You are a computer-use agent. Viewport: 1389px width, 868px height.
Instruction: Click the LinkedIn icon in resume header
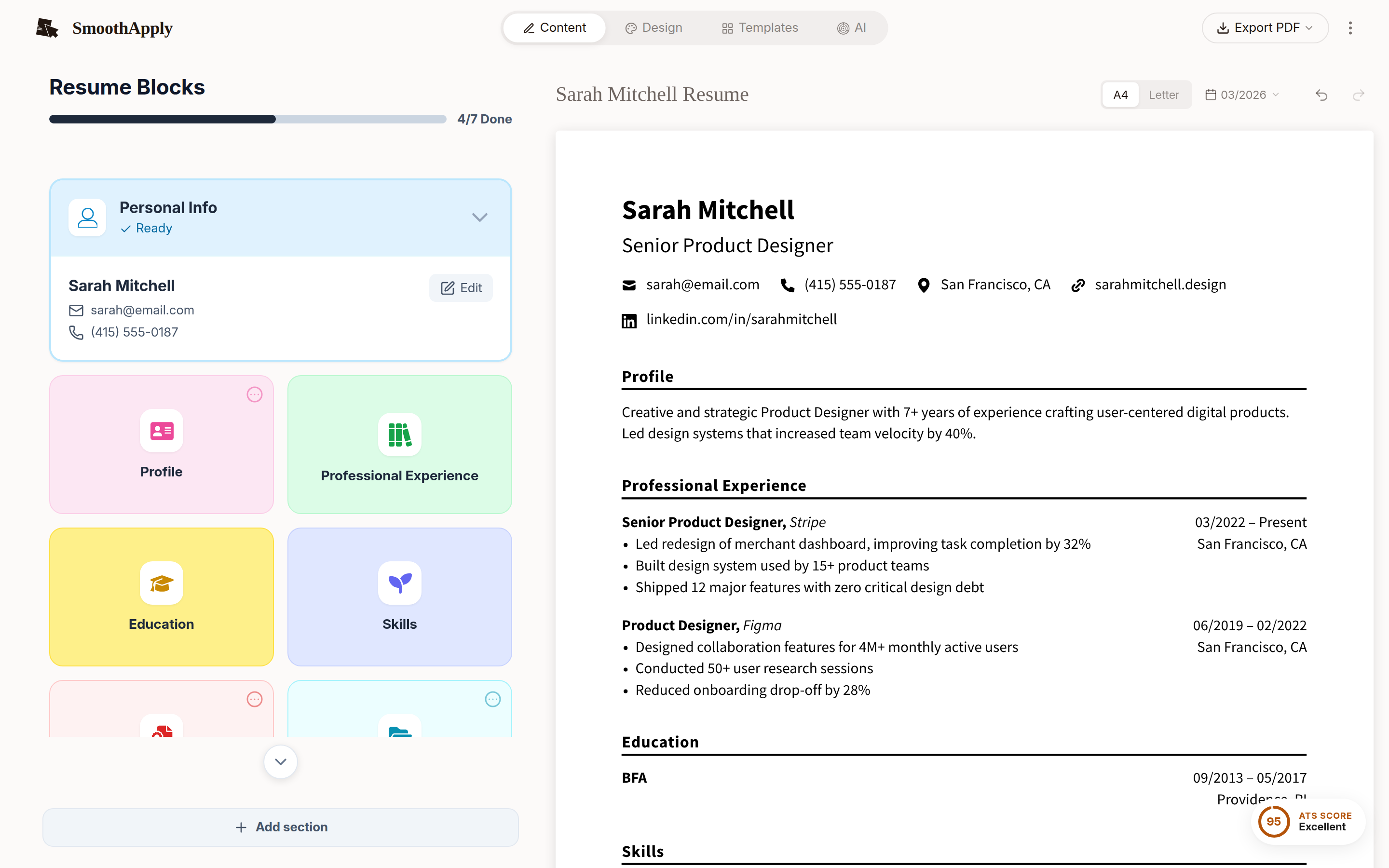pos(629,321)
